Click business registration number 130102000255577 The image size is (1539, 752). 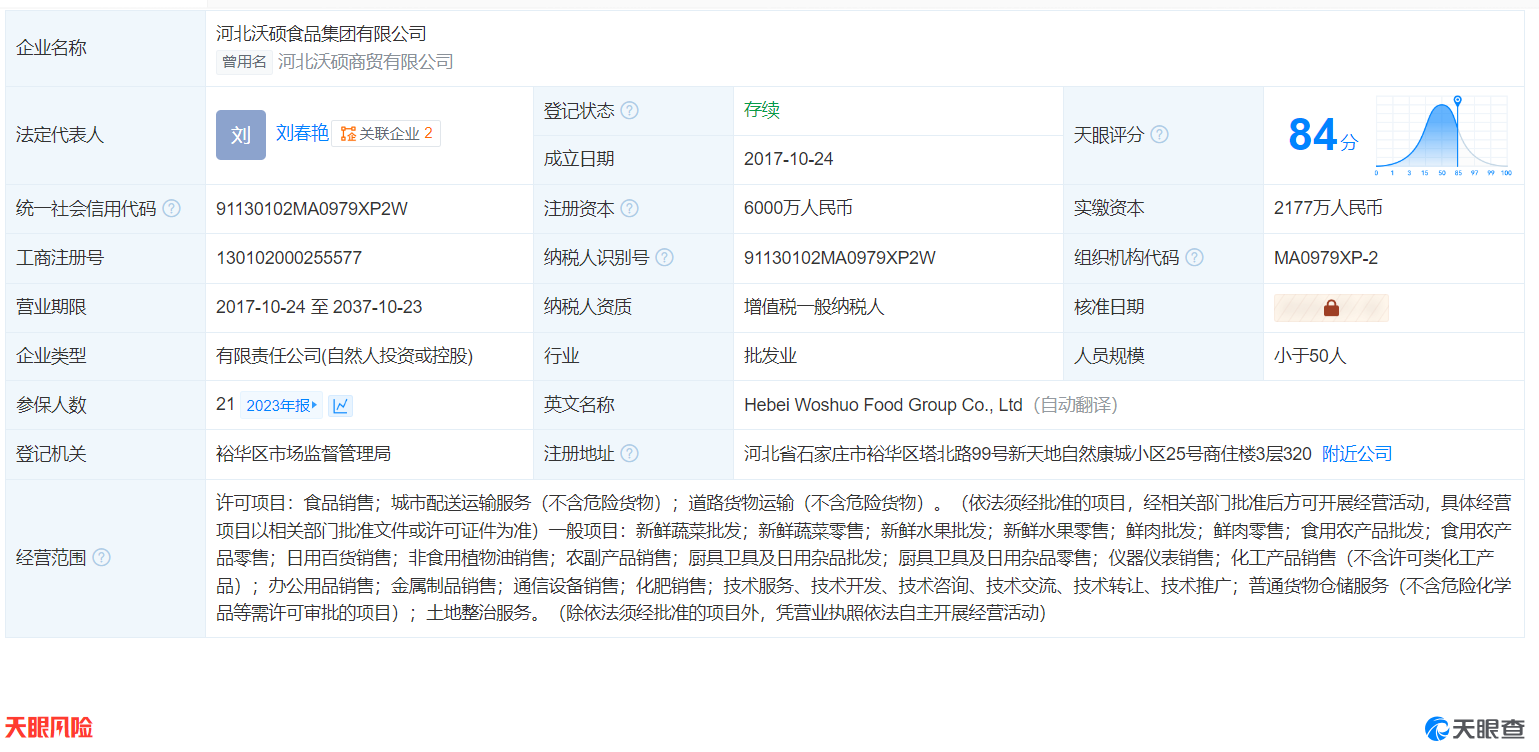(x=289, y=258)
